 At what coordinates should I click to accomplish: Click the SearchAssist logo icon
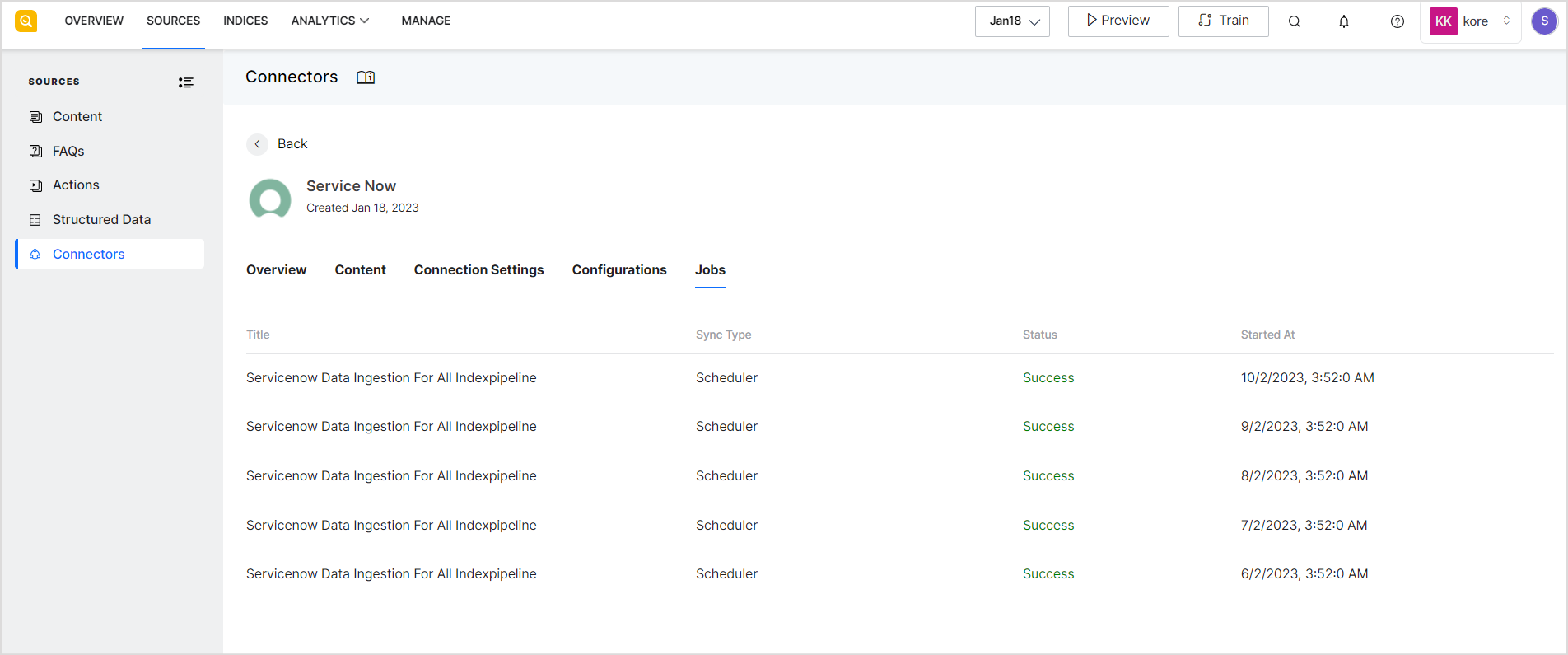click(x=26, y=21)
